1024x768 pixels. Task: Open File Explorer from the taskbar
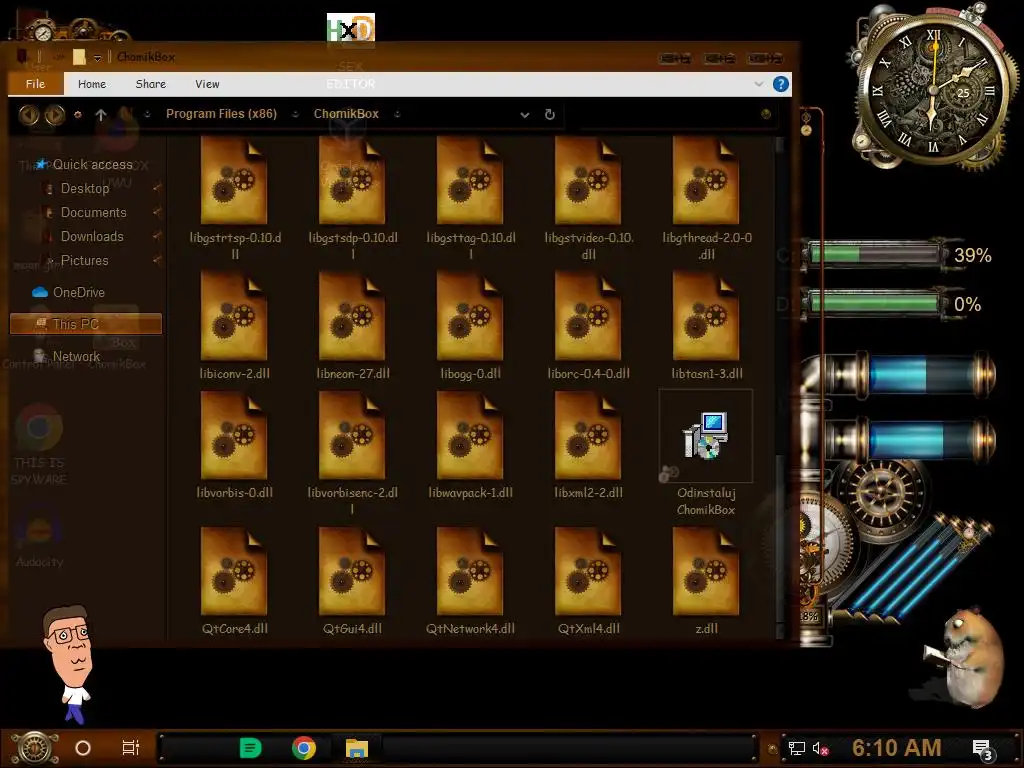pyautogui.click(x=357, y=748)
